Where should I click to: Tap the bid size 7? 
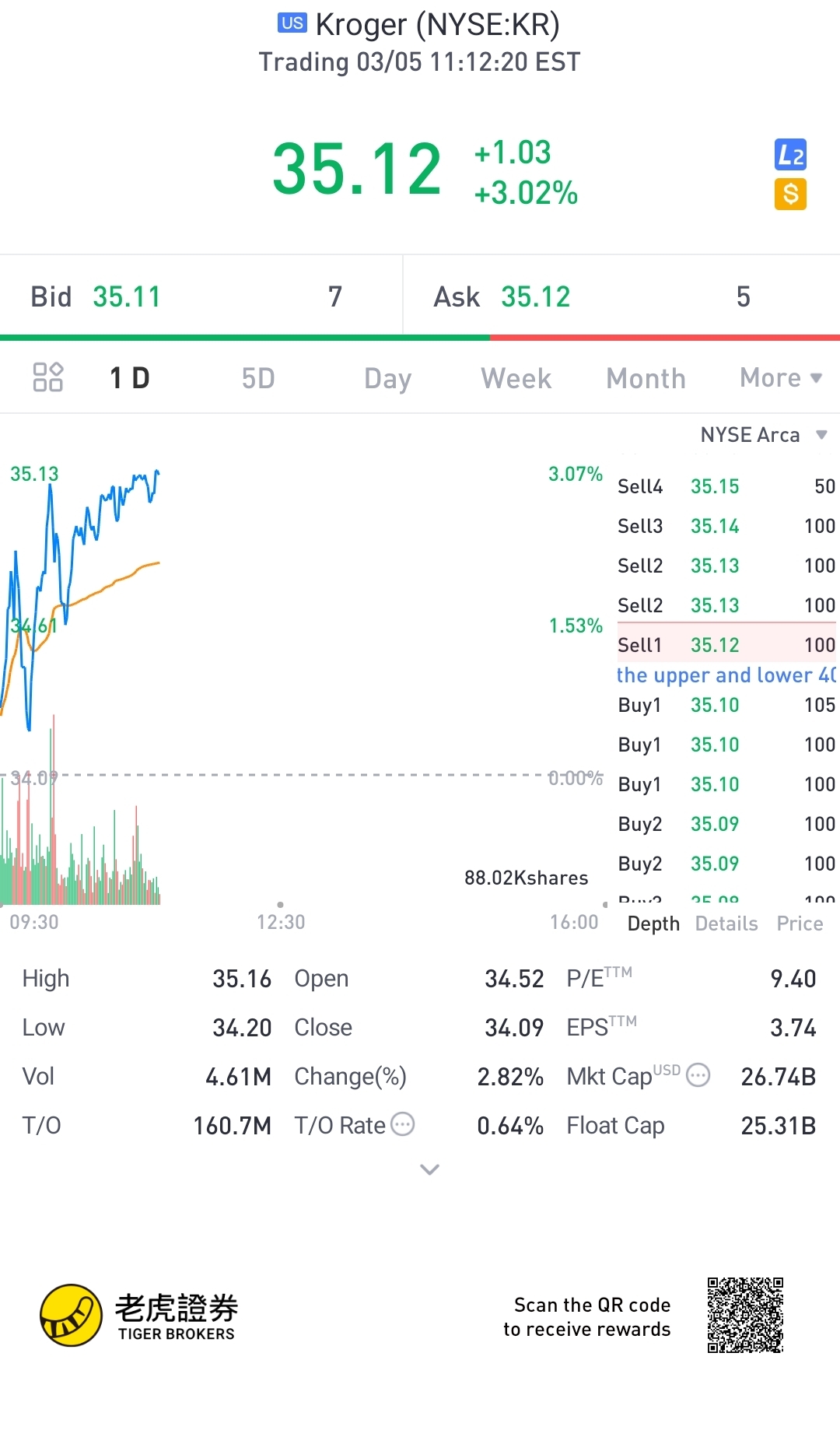335,296
